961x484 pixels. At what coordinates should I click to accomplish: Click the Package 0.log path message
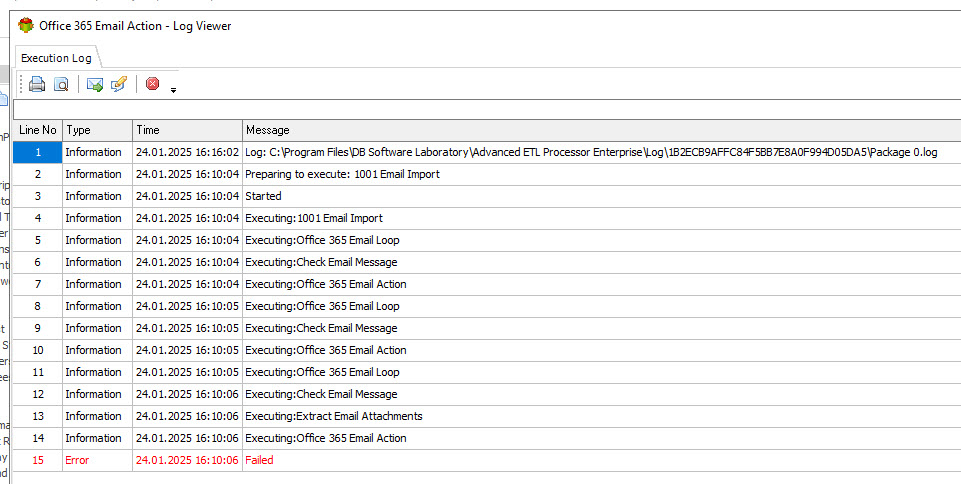[591, 152]
